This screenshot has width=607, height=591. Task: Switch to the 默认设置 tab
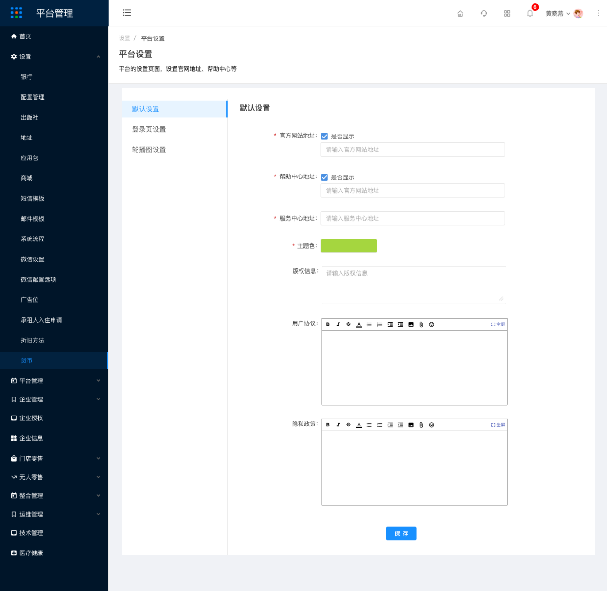pos(175,109)
